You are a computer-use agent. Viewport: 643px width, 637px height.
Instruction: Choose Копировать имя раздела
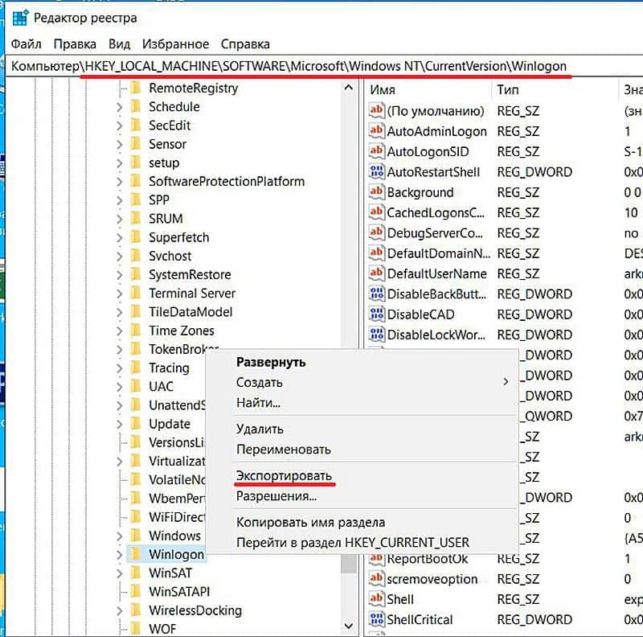point(310,523)
